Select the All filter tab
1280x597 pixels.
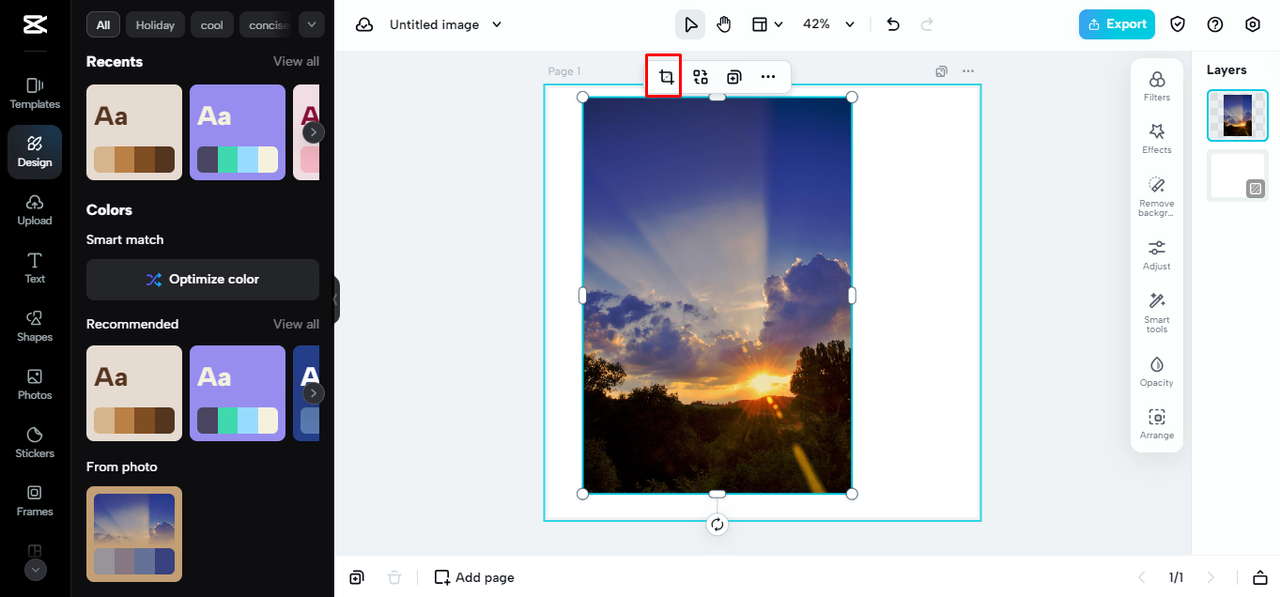(x=103, y=25)
